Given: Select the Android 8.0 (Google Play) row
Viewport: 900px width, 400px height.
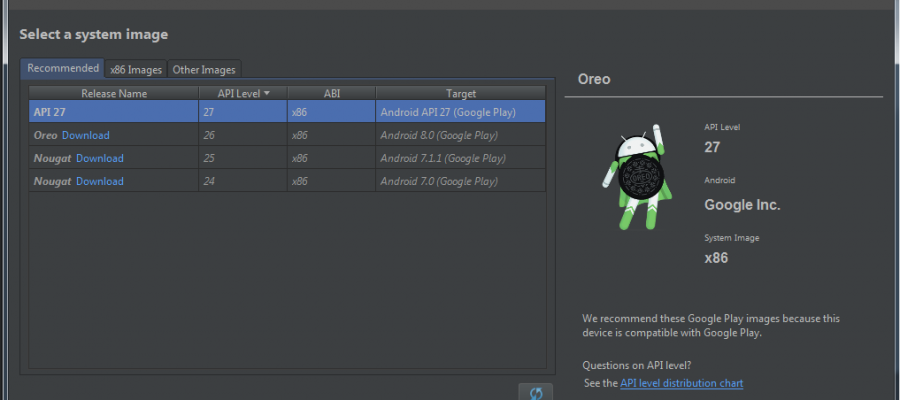Looking at the screenshot, I should (x=439, y=135).
